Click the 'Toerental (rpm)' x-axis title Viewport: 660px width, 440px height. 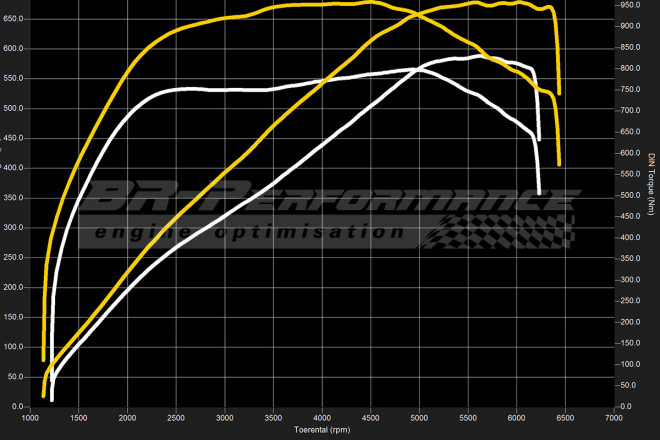tap(322, 430)
